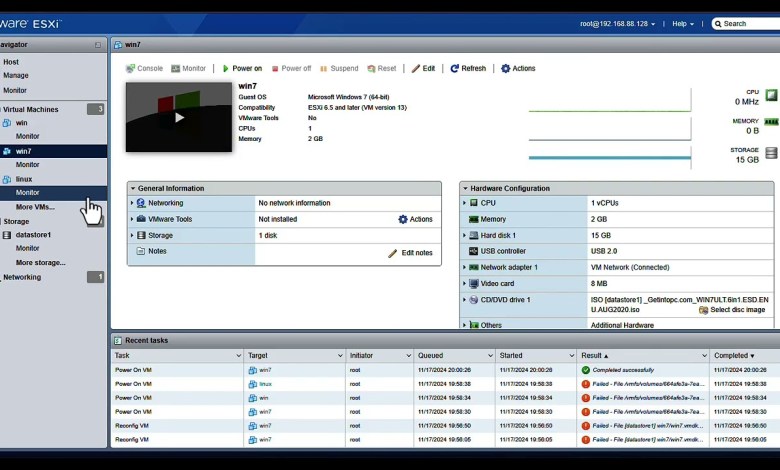Click the Search field
The image size is (780, 470).
tap(746, 24)
